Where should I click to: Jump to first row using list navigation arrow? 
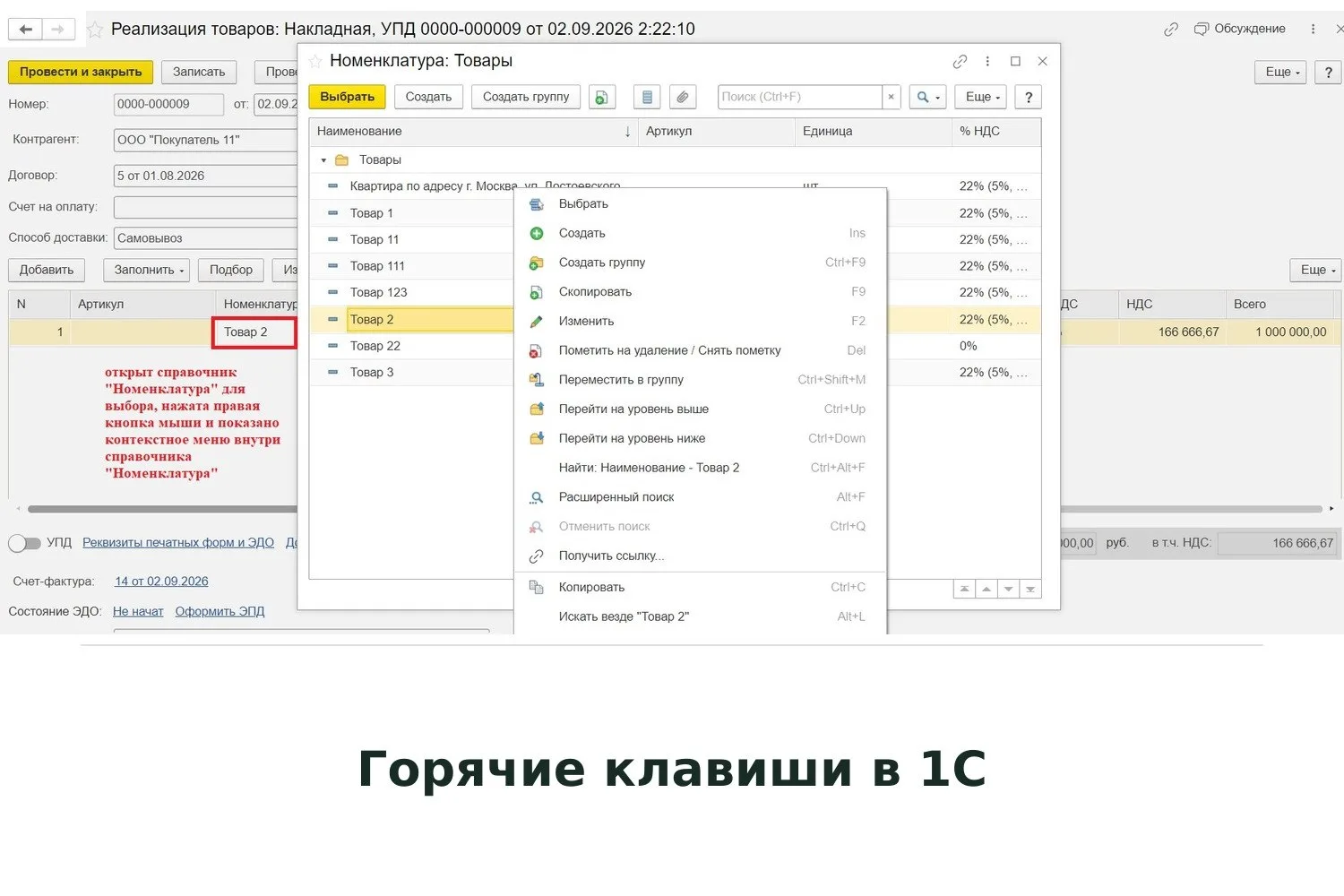click(x=964, y=589)
